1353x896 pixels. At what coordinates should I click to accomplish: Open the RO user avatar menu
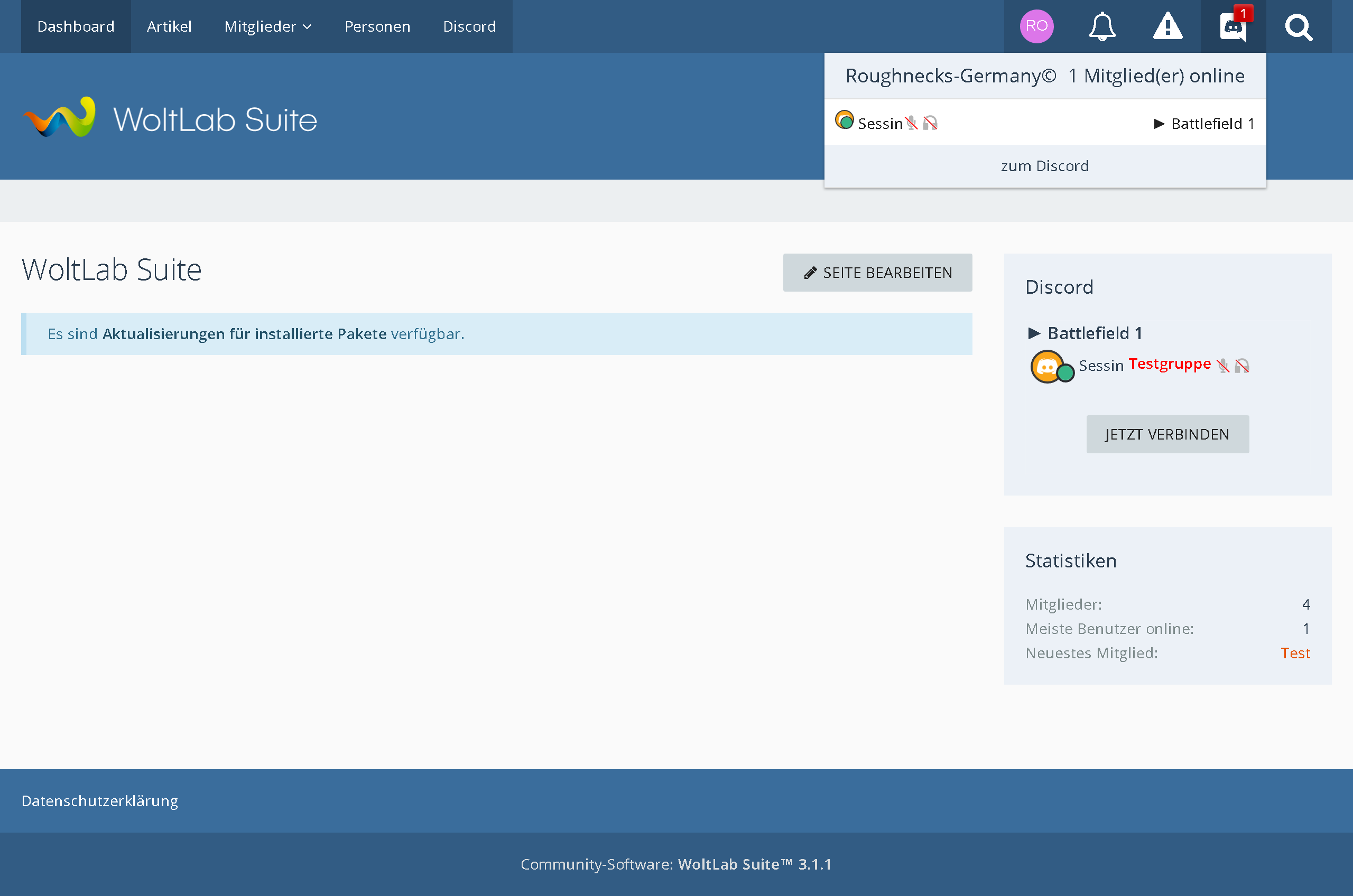click(1036, 26)
